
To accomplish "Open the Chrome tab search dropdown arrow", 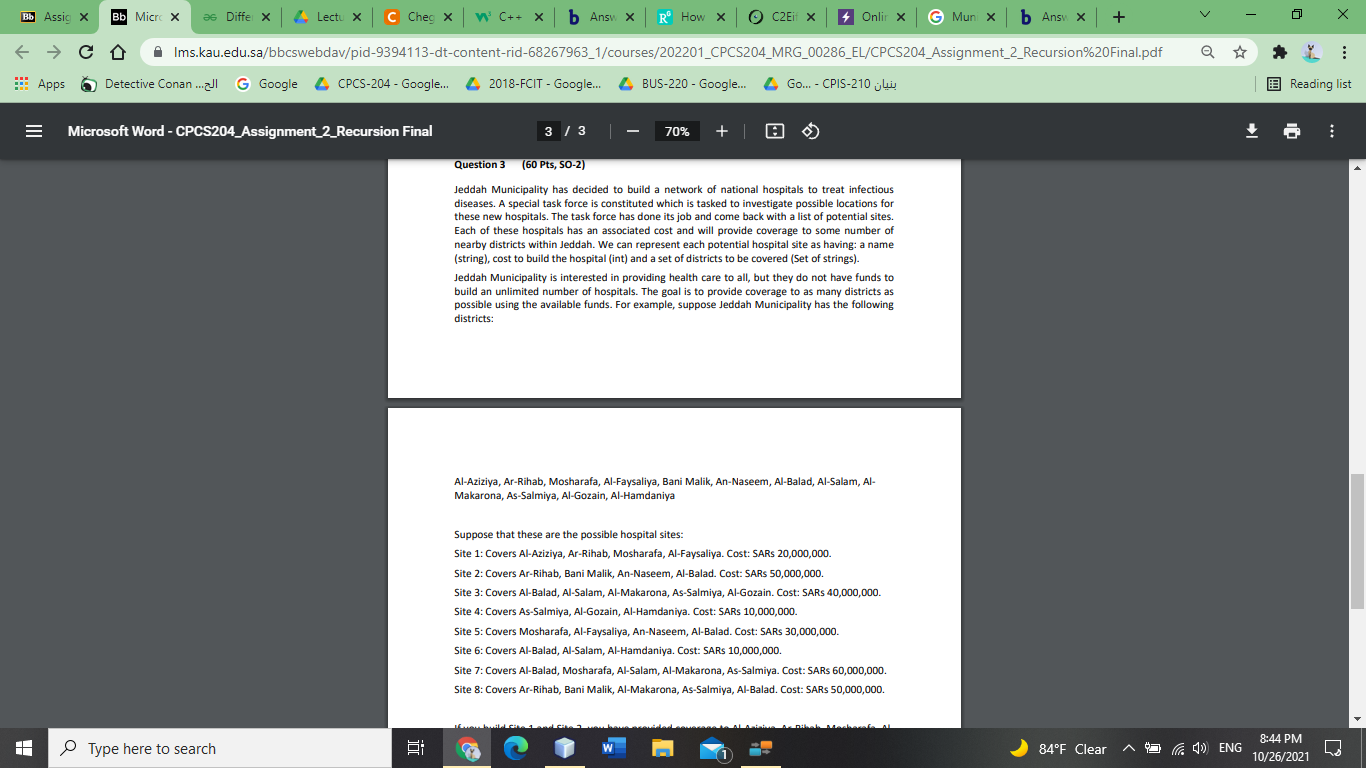I will (x=1204, y=15).
